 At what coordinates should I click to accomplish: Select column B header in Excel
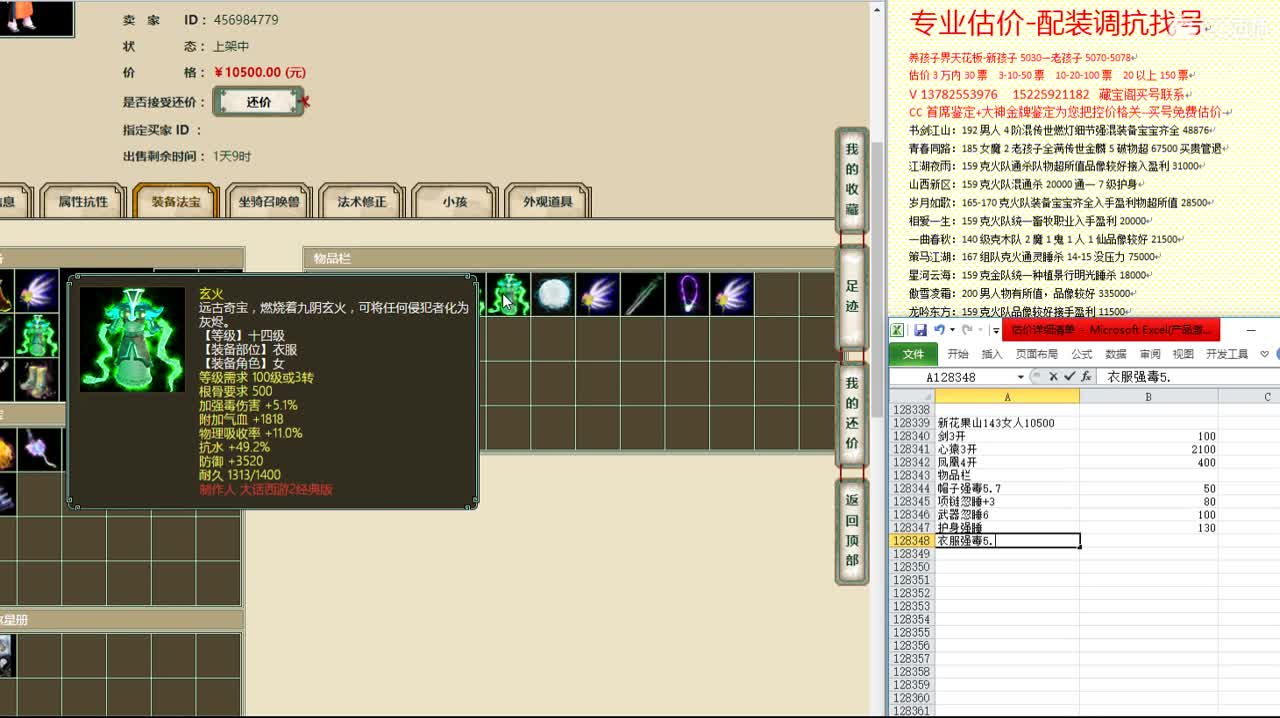(x=1148, y=397)
